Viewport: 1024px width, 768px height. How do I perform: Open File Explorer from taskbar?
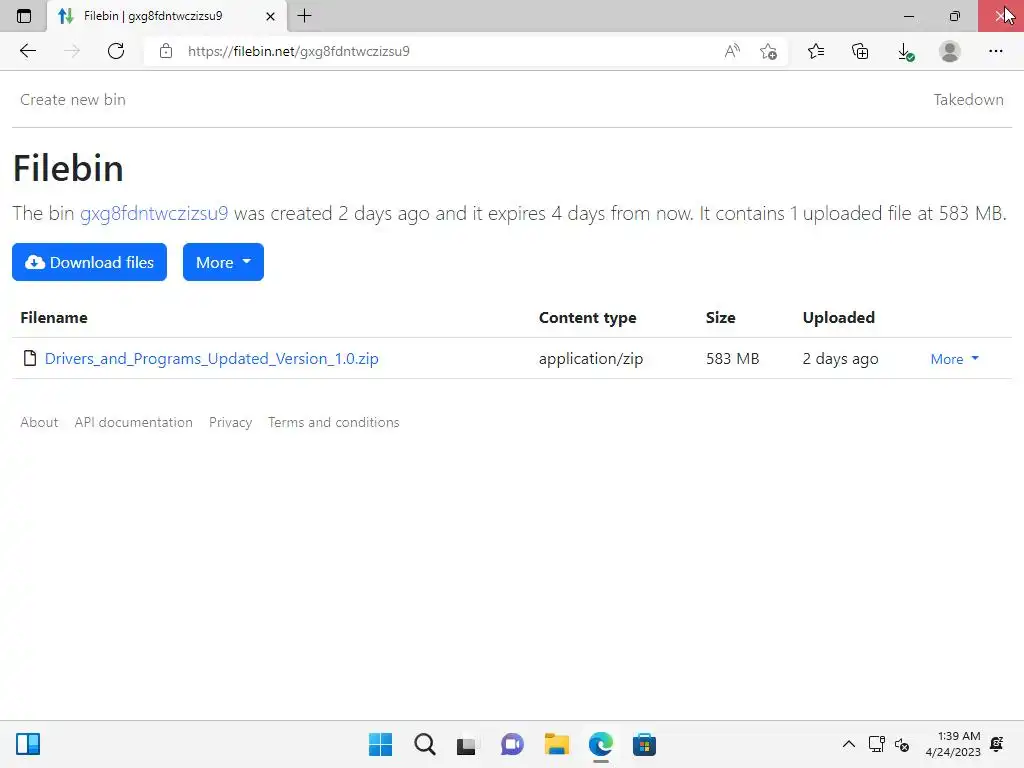click(x=556, y=744)
